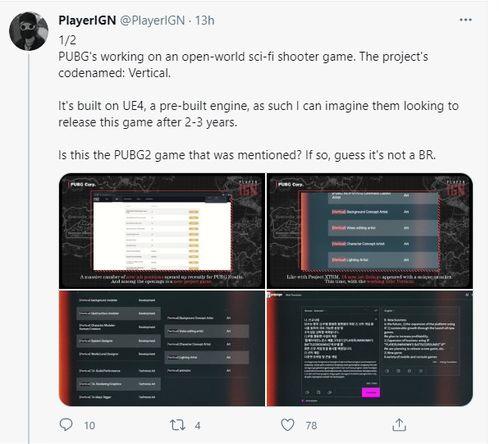The width and height of the screenshot is (499, 444).
Task: Like the tweet with the heart icon
Action: [x=287, y=425]
